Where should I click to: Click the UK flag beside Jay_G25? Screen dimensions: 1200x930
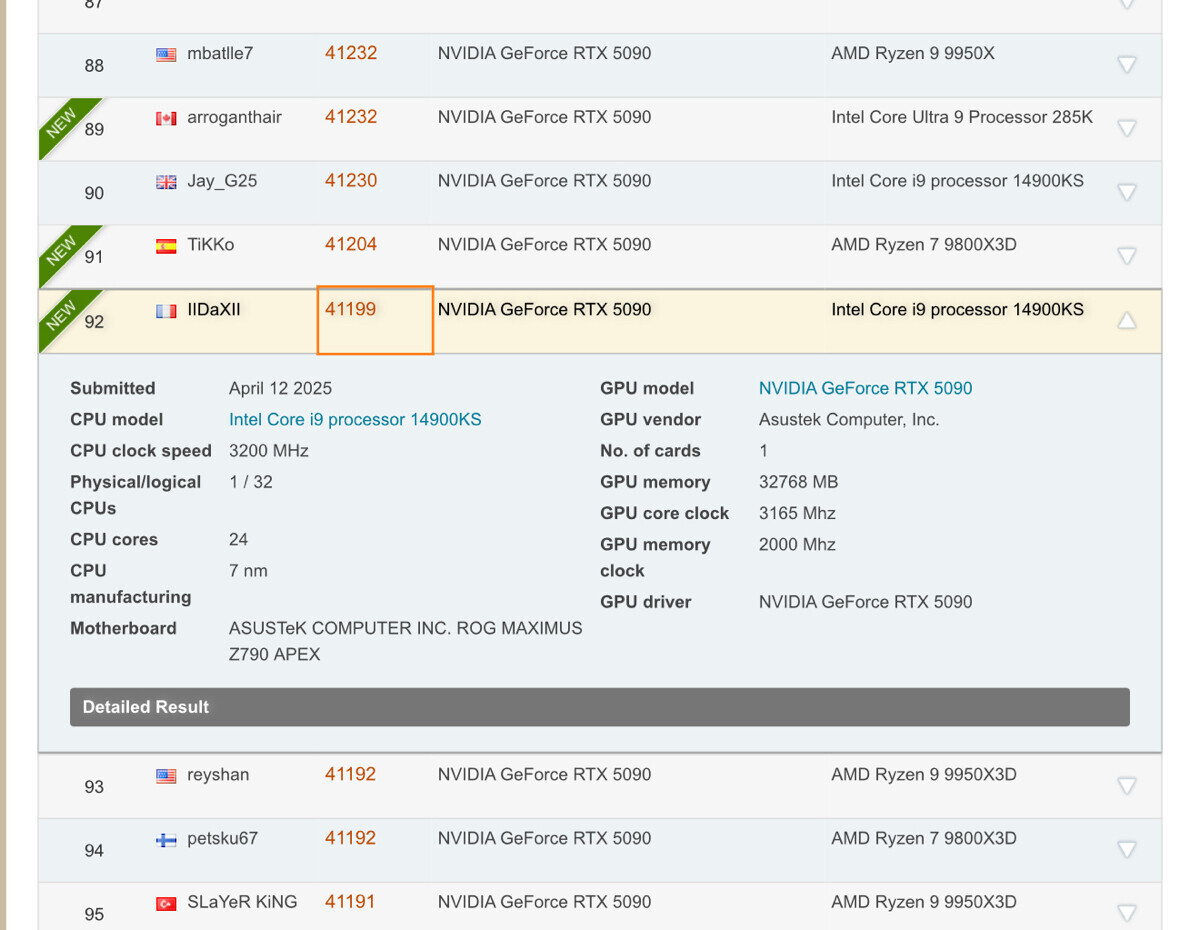point(166,182)
